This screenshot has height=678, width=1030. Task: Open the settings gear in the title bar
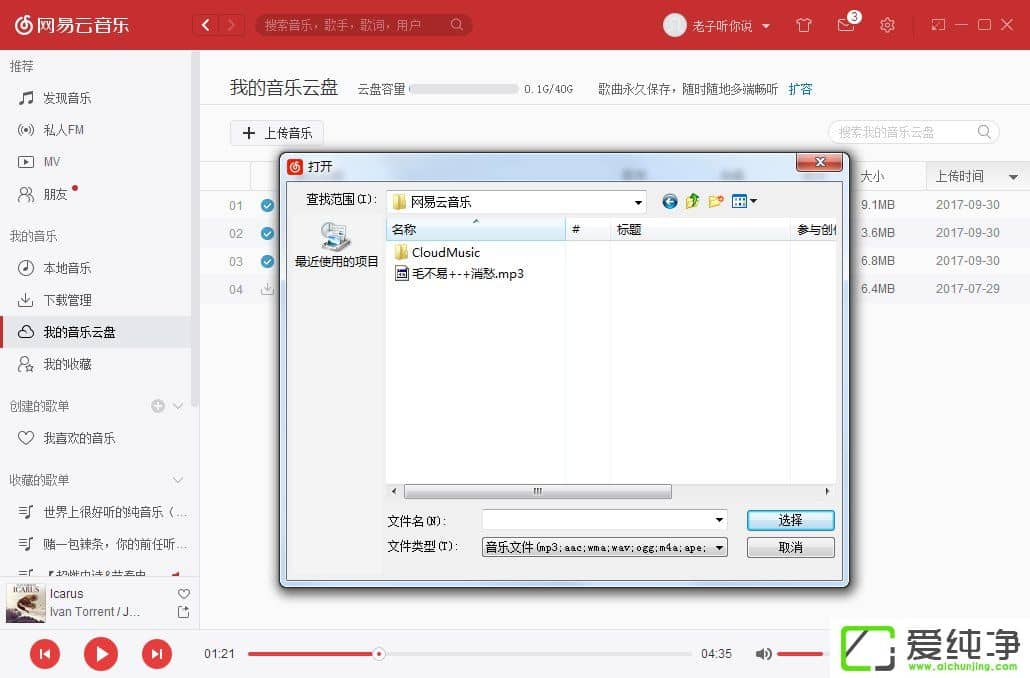pos(887,25)
